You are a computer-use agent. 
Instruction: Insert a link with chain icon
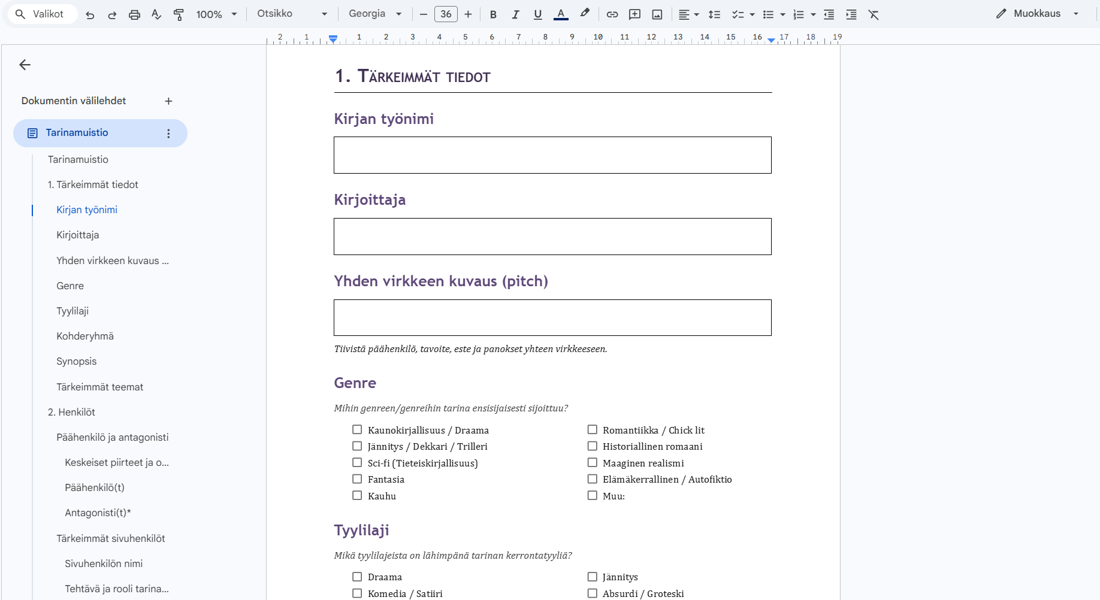[x=612, y=14]
